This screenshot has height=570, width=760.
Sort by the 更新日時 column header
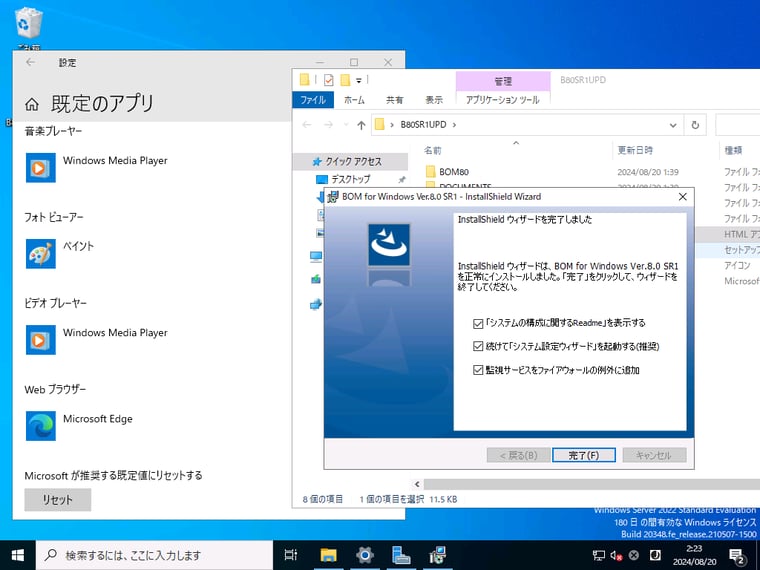tap(635, 150)
